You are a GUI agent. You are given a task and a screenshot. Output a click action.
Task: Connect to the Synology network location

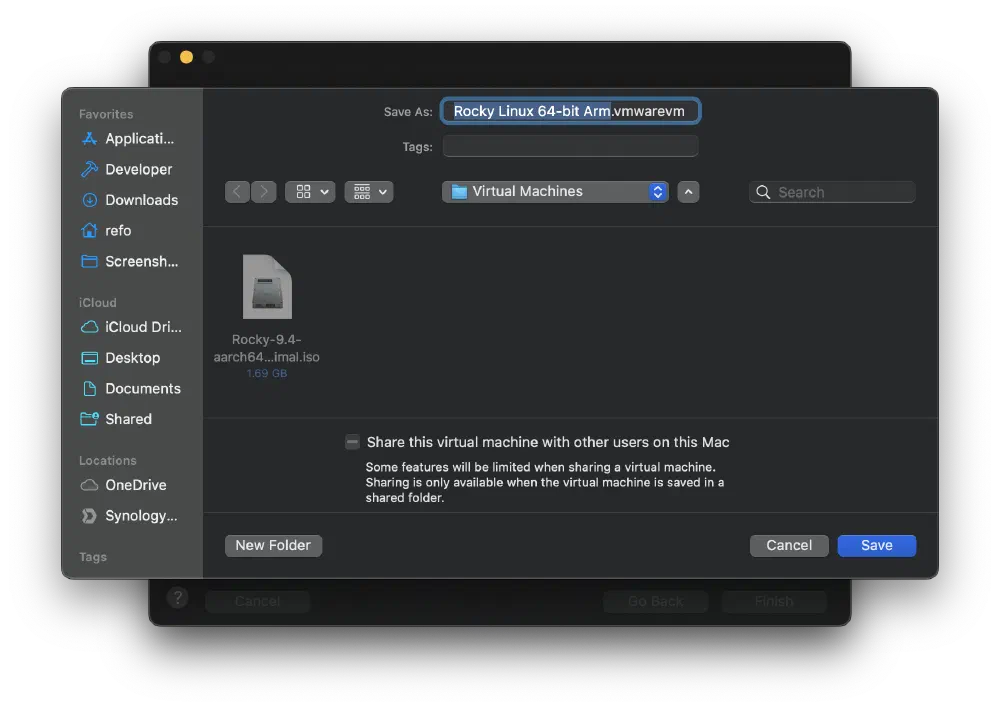(x=138, y=515)
